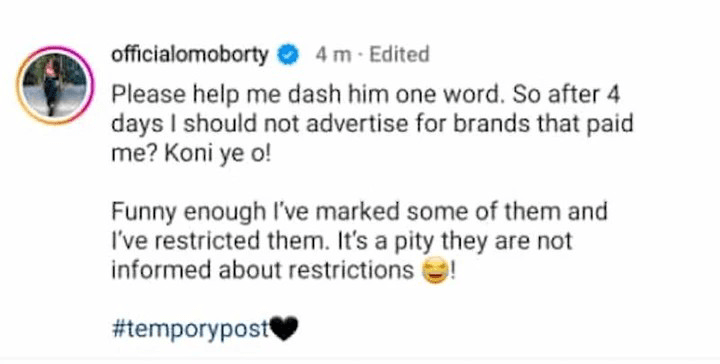Open officialomoborty's profile picture with story ring
The image size is (720, 364).
pyautogui.click(x=55, y=85)
